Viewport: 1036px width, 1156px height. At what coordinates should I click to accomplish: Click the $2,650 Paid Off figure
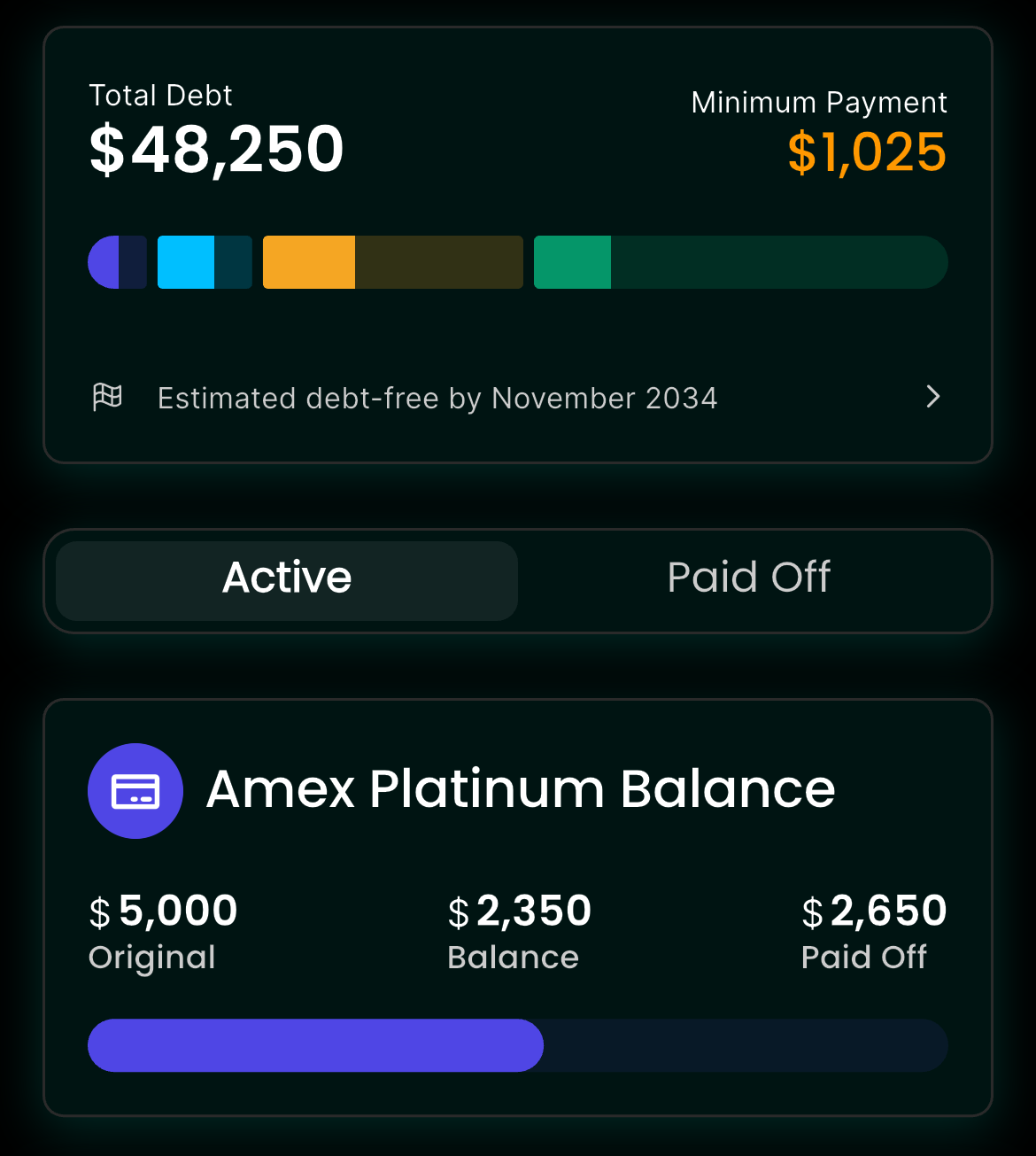tap(874, 912)
